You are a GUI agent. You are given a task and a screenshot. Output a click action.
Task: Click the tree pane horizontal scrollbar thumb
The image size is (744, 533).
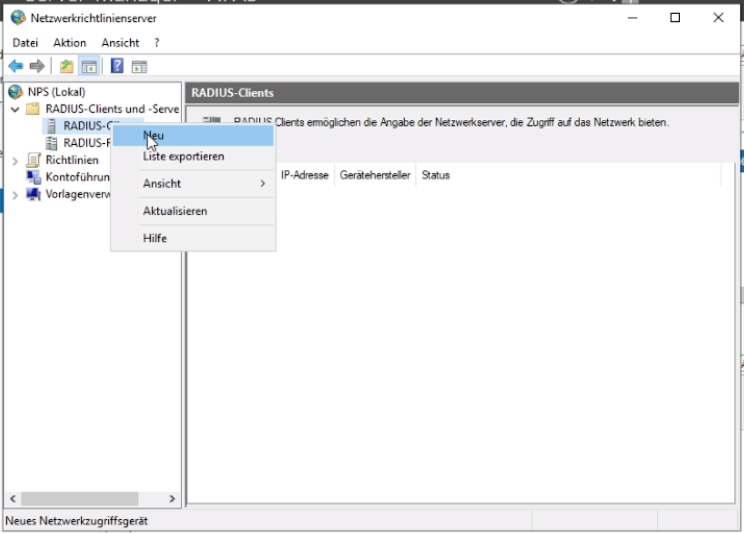click(80, 498)
